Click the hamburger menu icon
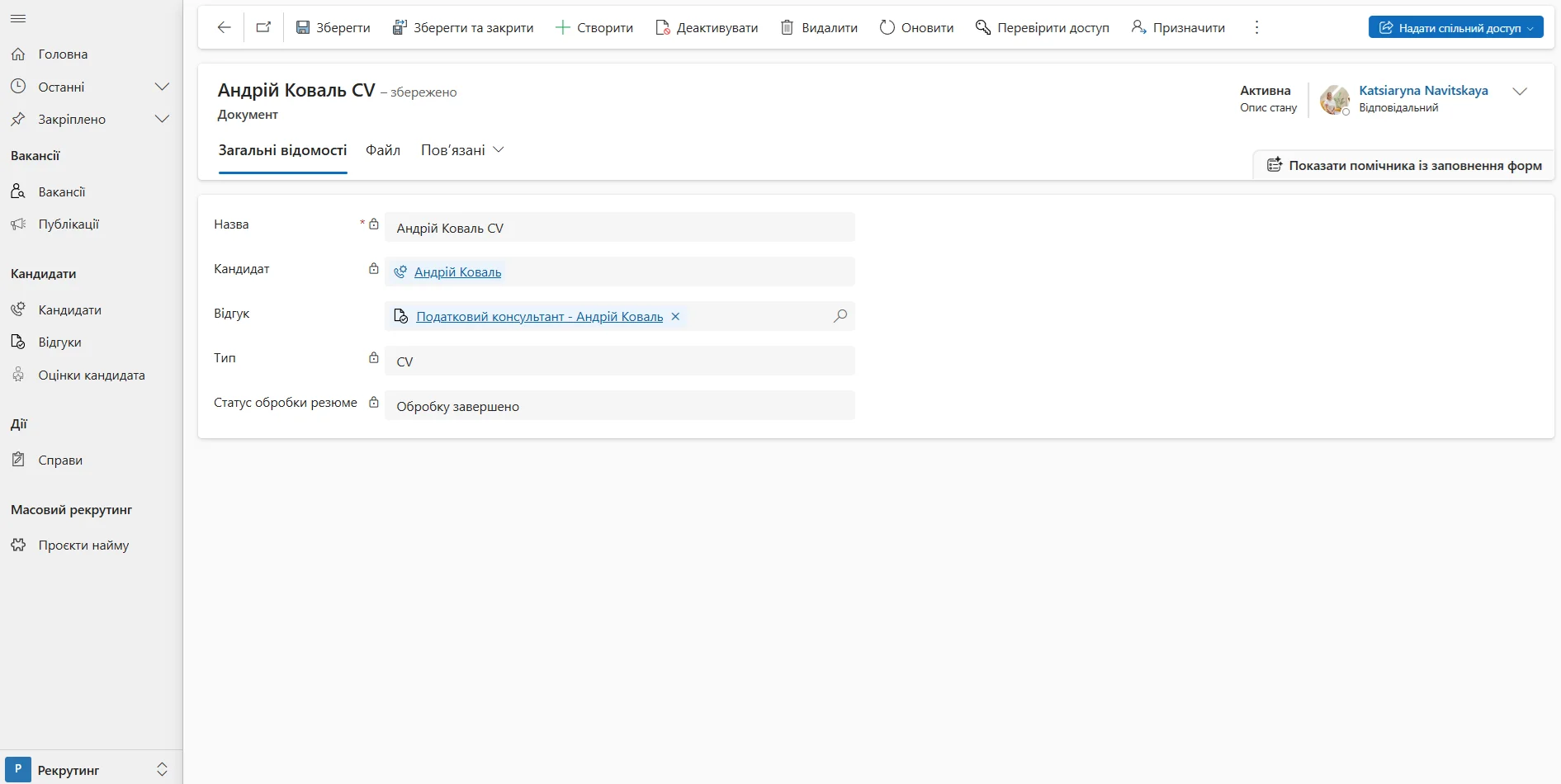 coord(18,18)
